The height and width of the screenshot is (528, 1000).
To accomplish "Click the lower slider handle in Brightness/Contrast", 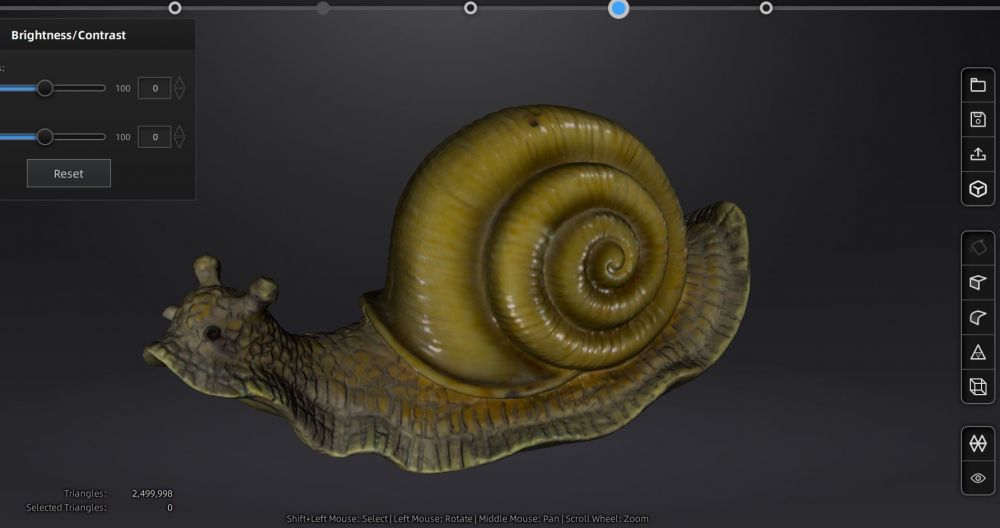I will (45, 137).
